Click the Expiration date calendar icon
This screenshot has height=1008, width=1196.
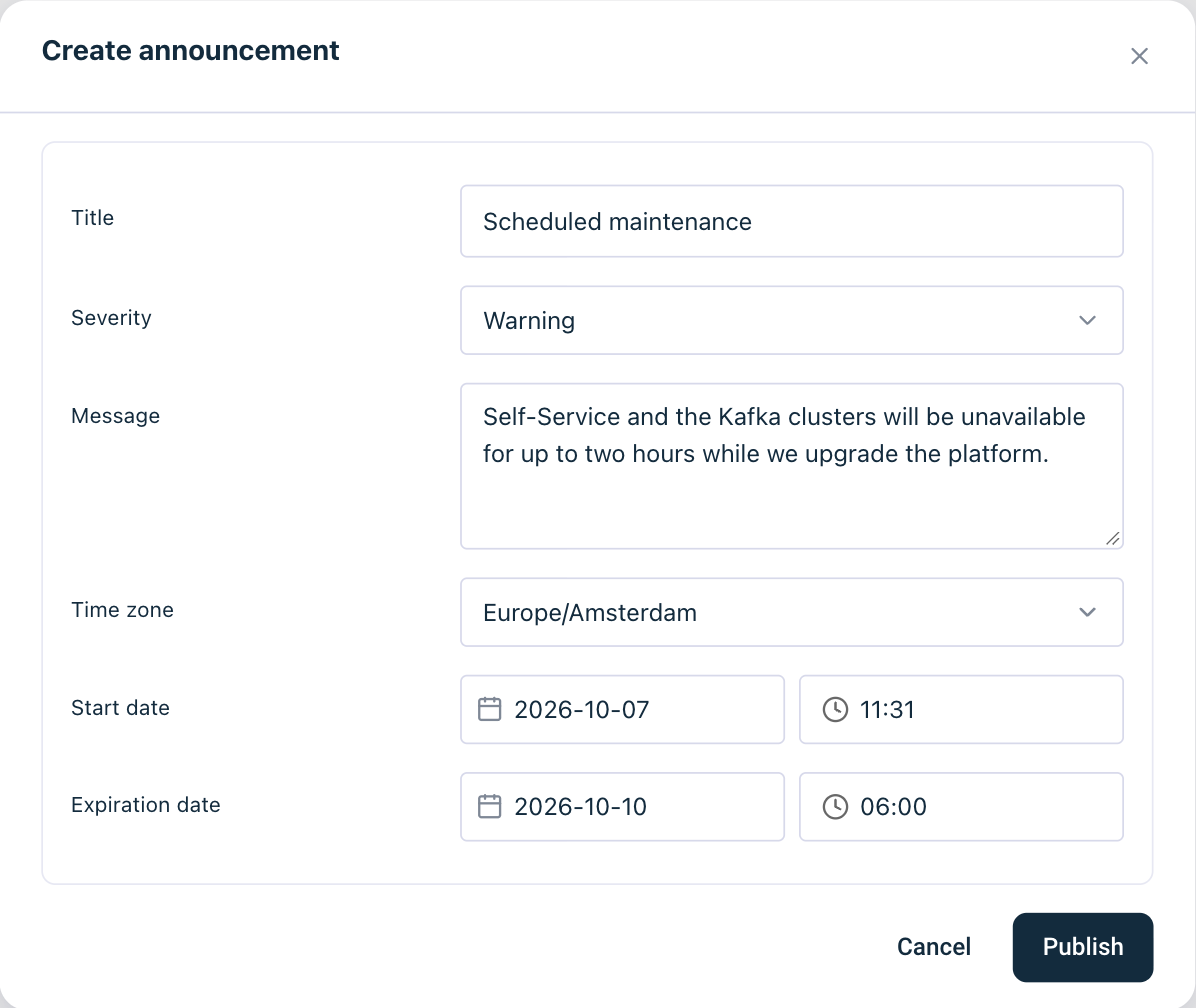pos(489,807)
